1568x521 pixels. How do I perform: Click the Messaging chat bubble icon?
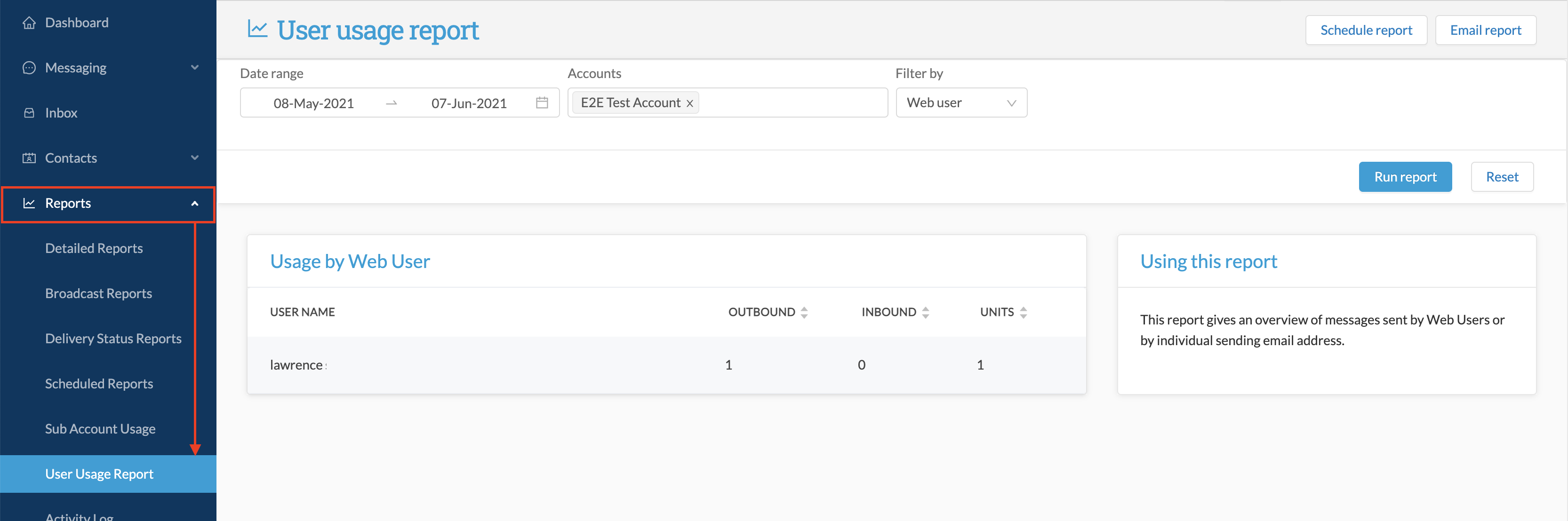(x=29, y=68)
